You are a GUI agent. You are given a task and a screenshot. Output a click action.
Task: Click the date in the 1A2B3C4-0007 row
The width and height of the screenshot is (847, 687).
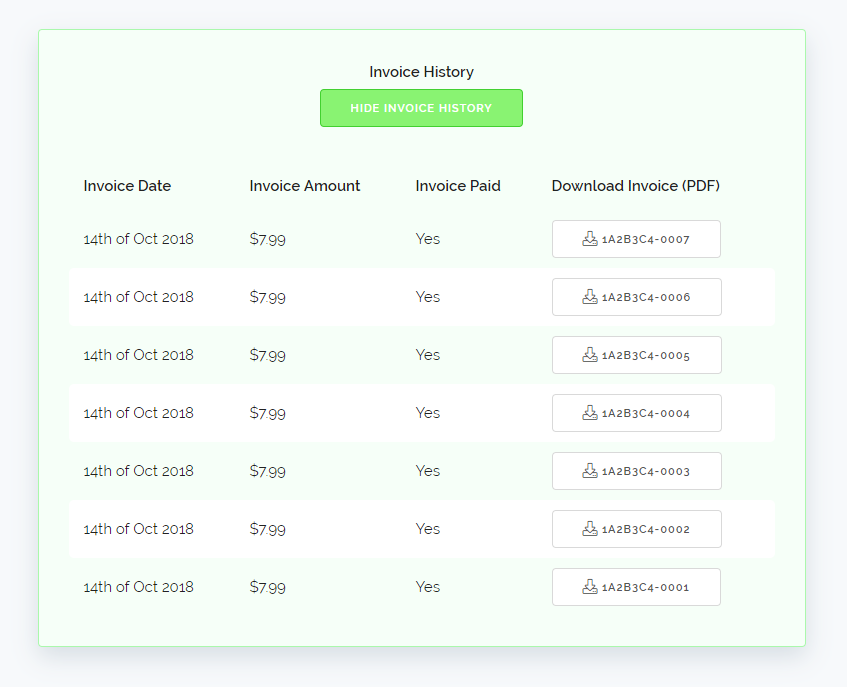[x=138, y=239]
